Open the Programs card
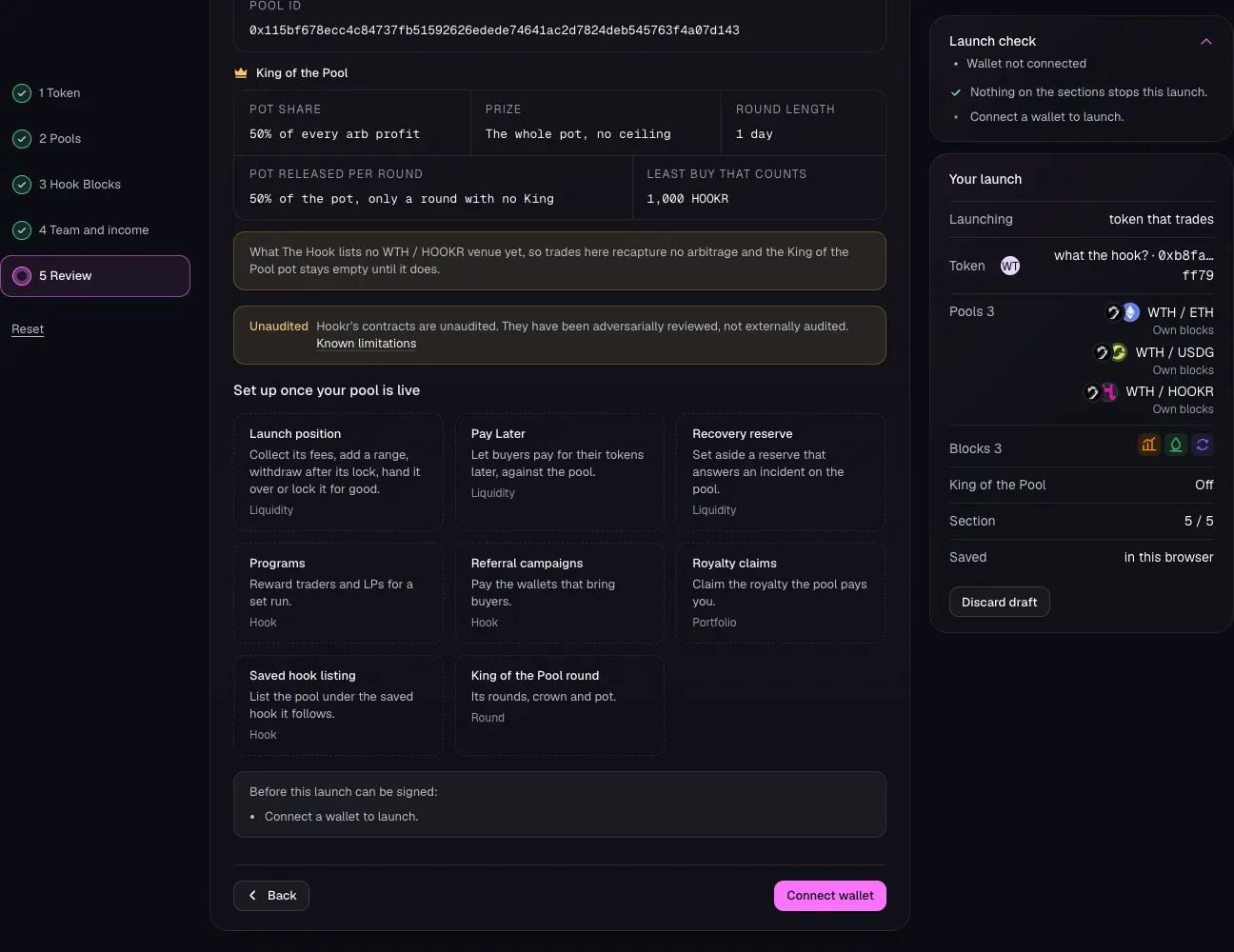Image resolution: width=1234 pixels, height=952 pixels. 338,593
